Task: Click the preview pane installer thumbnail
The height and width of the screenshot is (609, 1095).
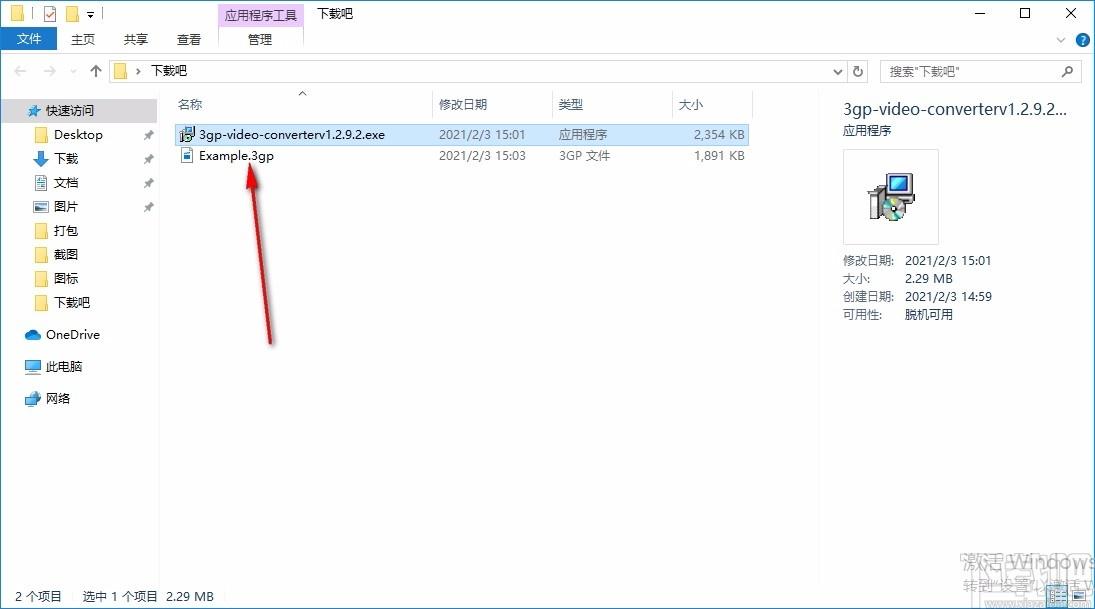Action: pos(890,197)
